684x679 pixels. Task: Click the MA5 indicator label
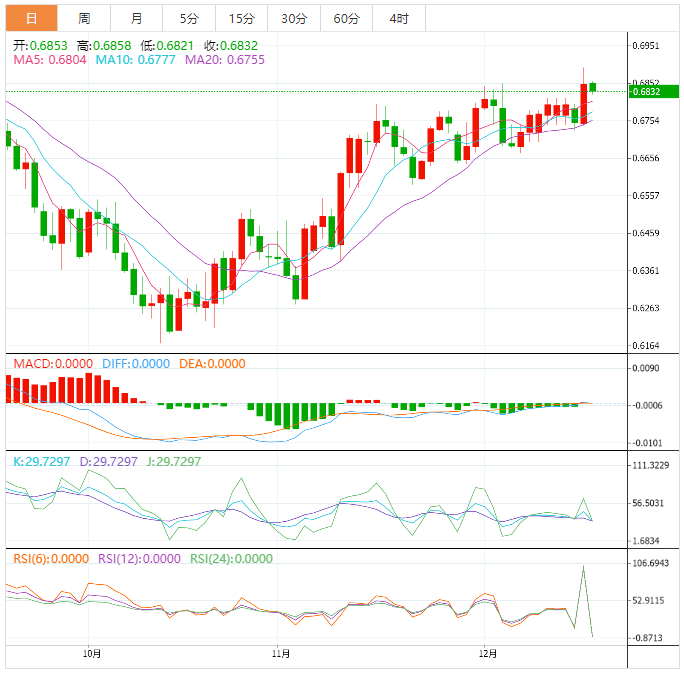point(49,61)
